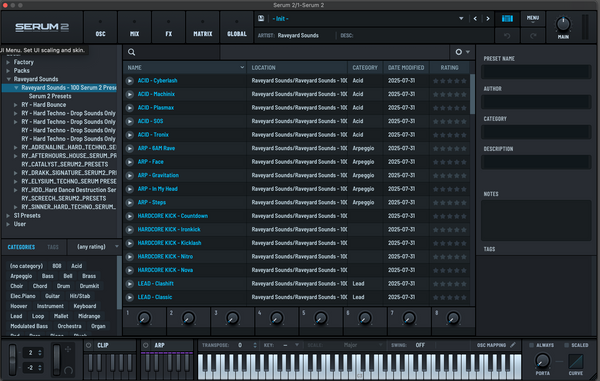
Task: Click the PORTA knob
Action: coord(542,360)
